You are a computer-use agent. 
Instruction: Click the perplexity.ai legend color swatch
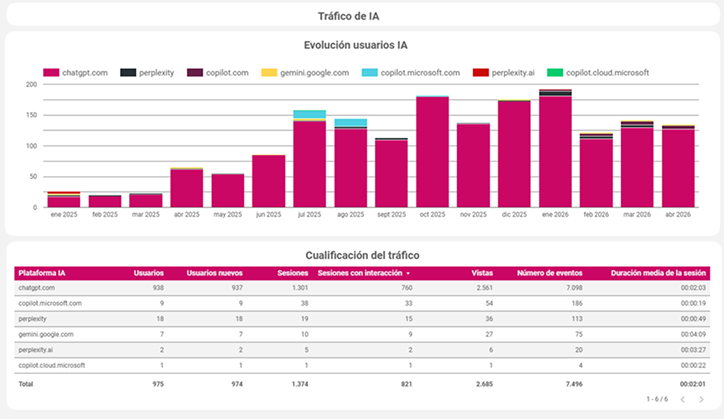coord(481,73)
